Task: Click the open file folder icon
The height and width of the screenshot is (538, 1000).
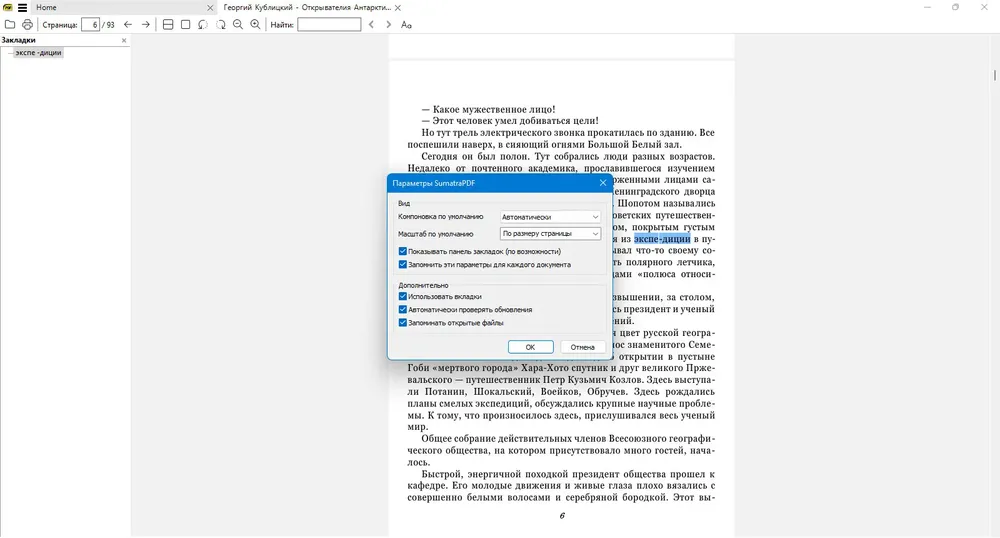Action: coord(10,25)
